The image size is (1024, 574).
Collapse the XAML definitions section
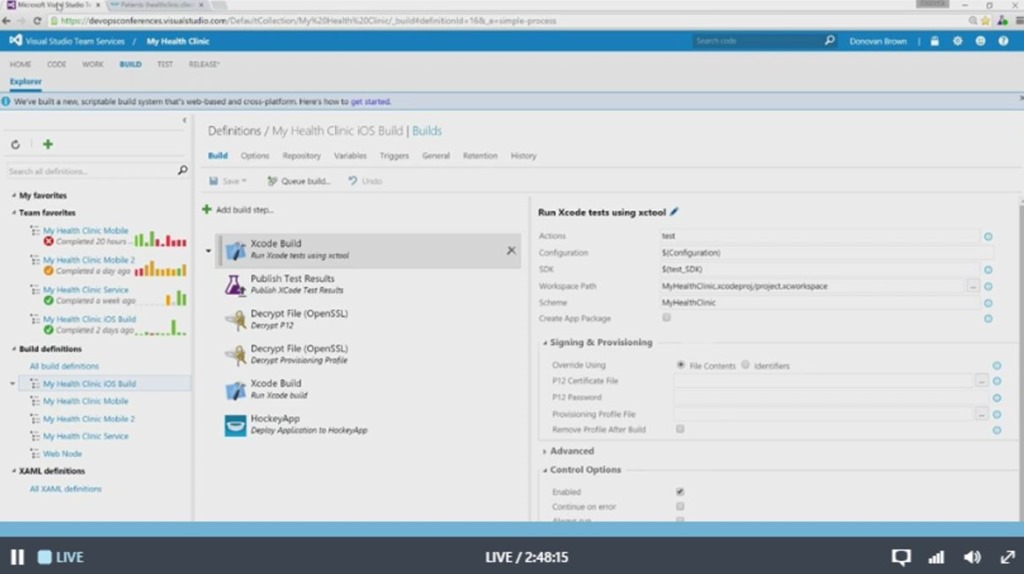click(14, 471)
